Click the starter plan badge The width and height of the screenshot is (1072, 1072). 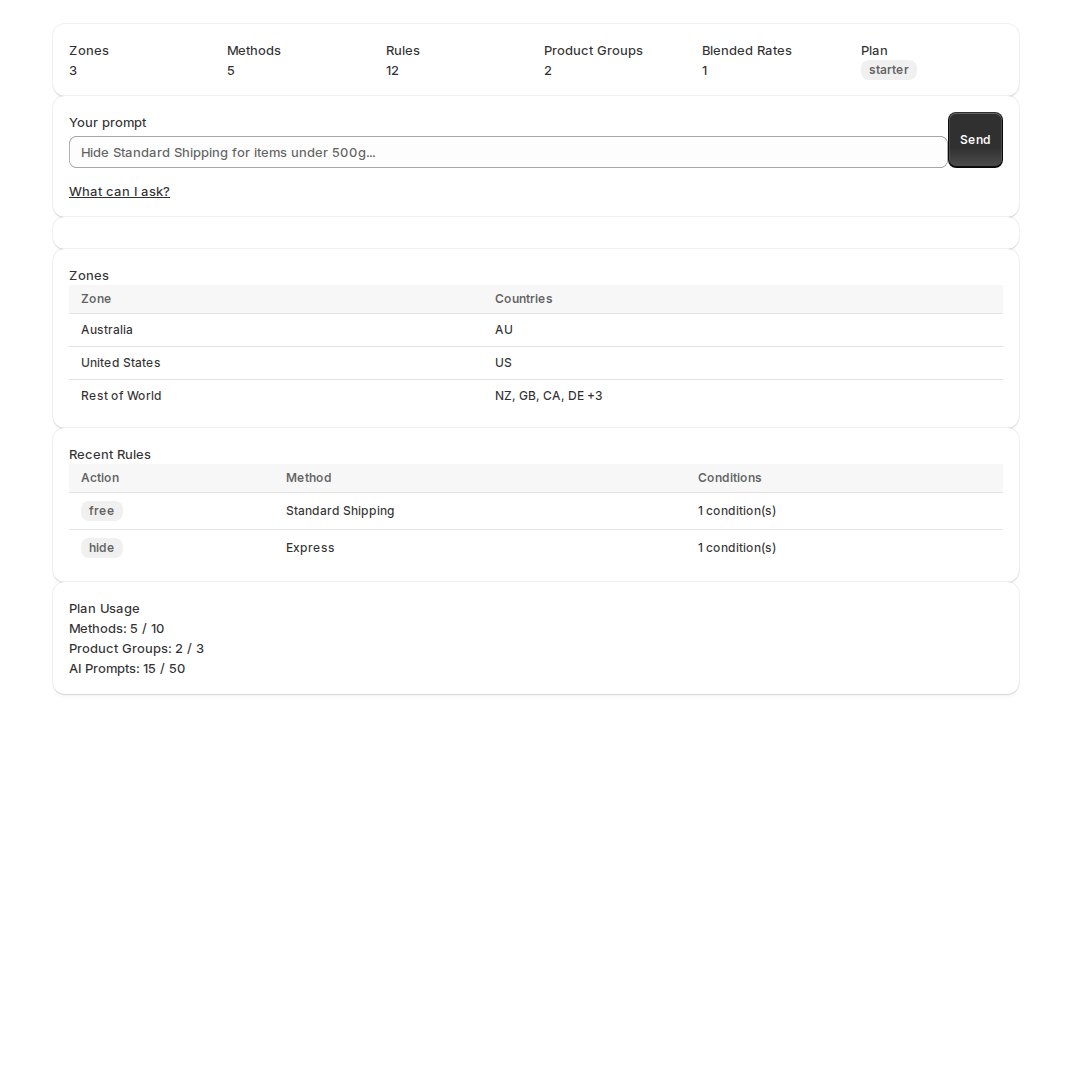tap(888, 70)
